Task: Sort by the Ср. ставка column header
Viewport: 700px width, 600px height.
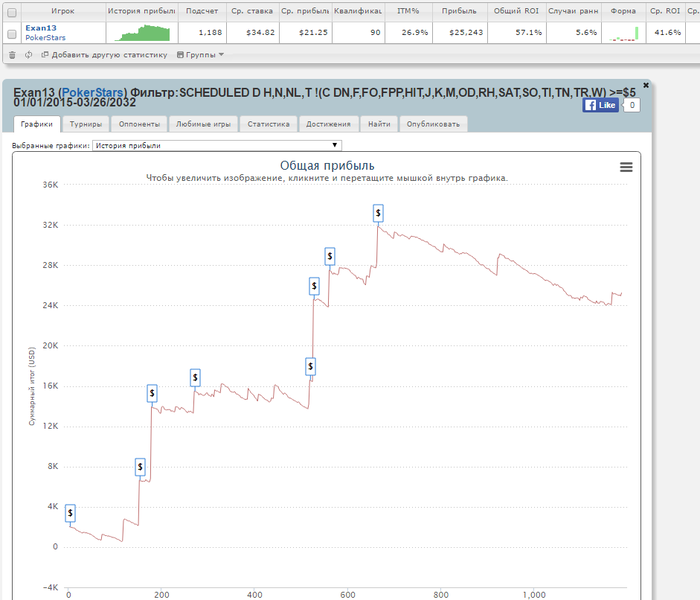Action: point(253,11)
